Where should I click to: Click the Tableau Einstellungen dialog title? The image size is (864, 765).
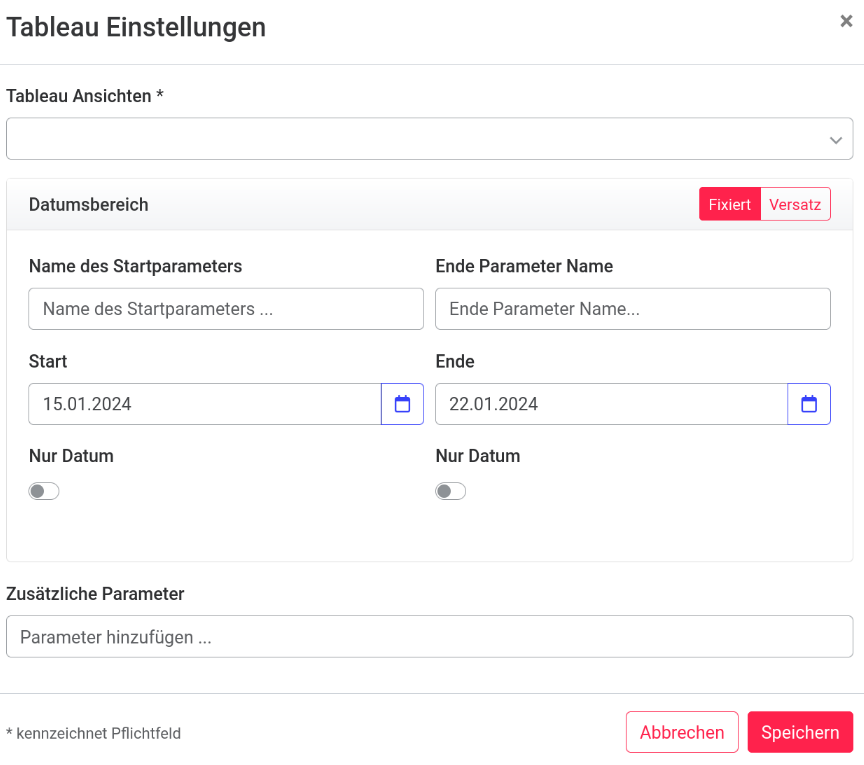[x=136, y=27]
